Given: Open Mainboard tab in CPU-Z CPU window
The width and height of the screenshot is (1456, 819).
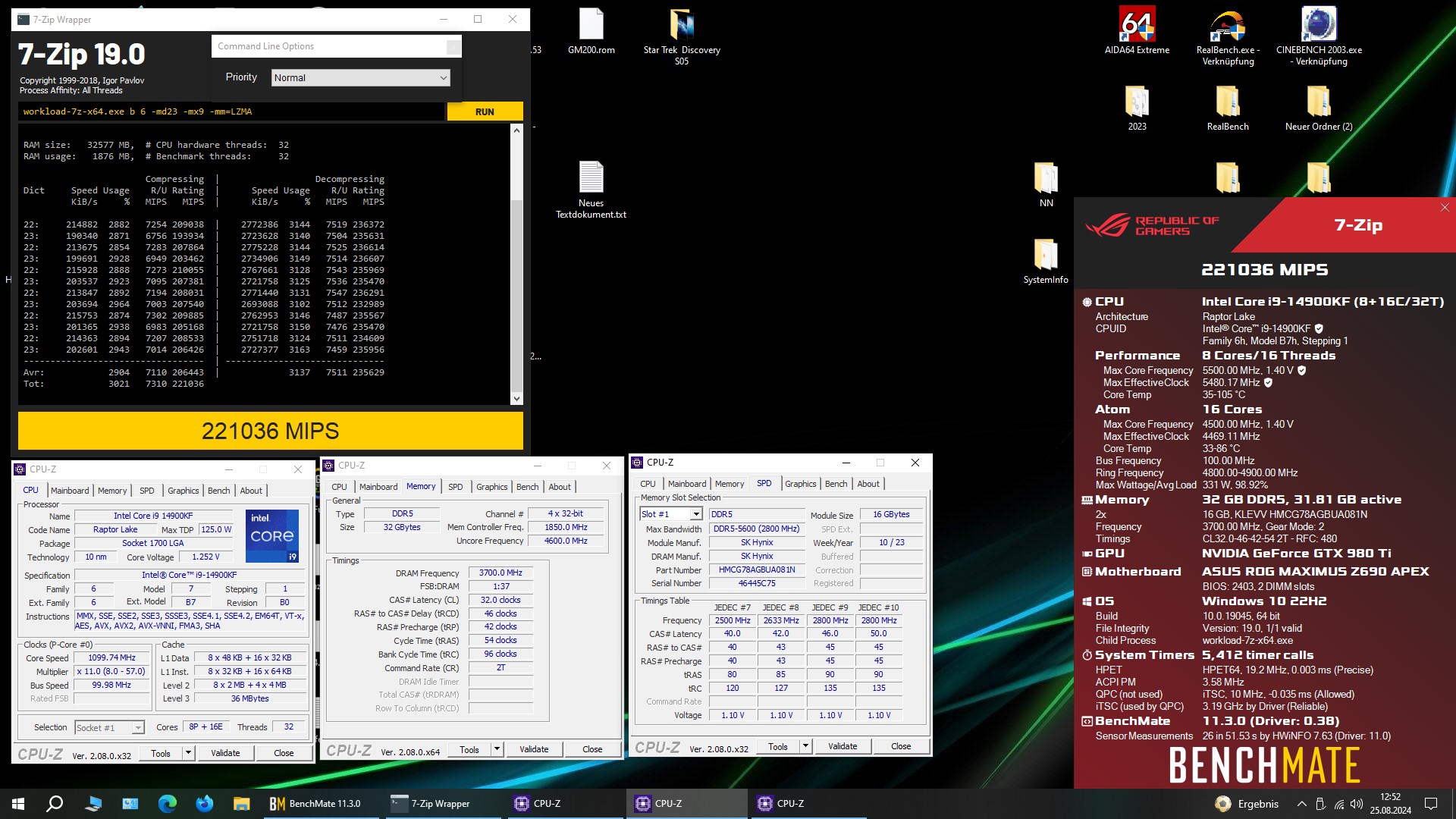Looking at the screenshot, I should [x=70, y=491].
